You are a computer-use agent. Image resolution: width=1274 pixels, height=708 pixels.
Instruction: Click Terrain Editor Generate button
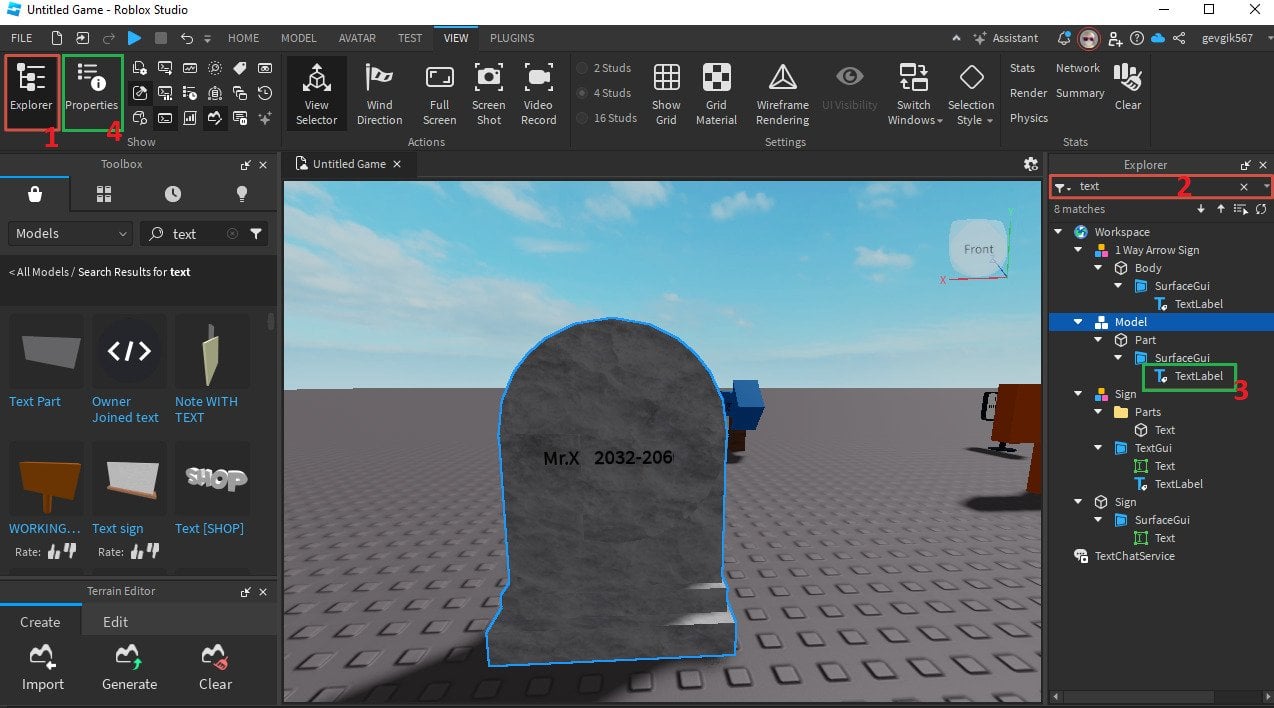point(129,668)
